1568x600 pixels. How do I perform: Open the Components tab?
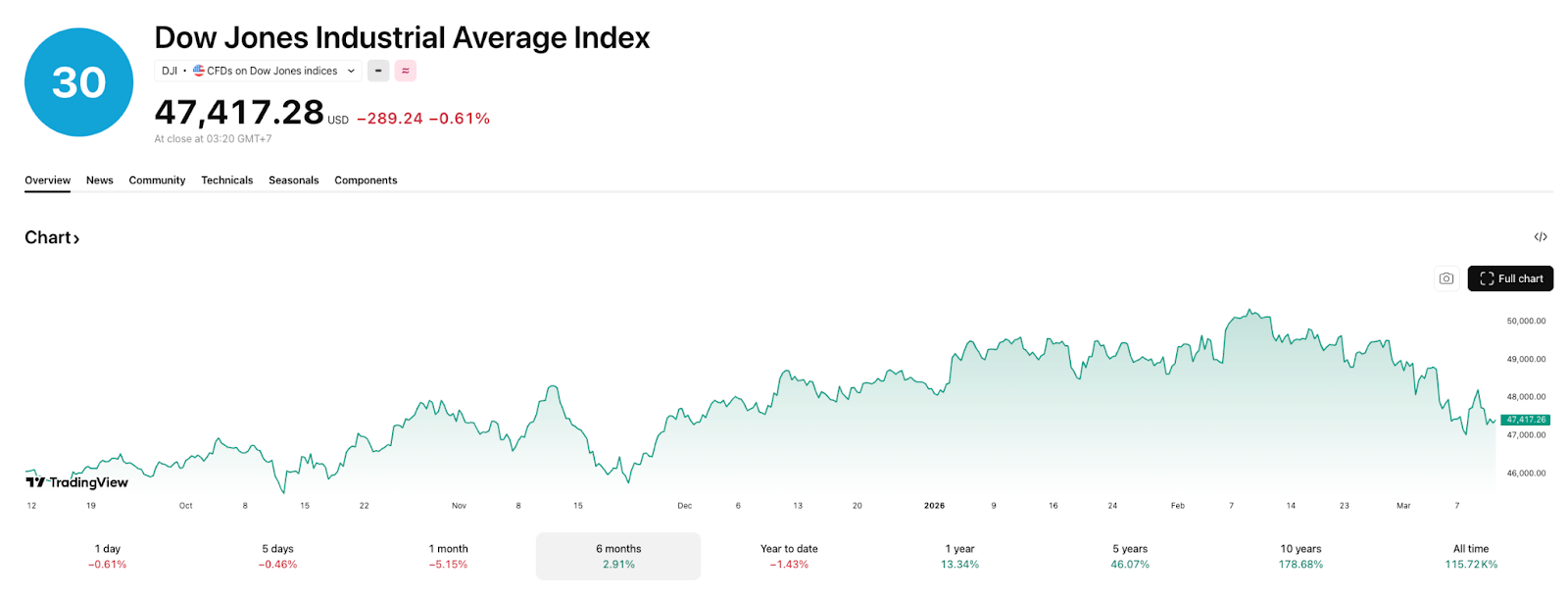366,180
